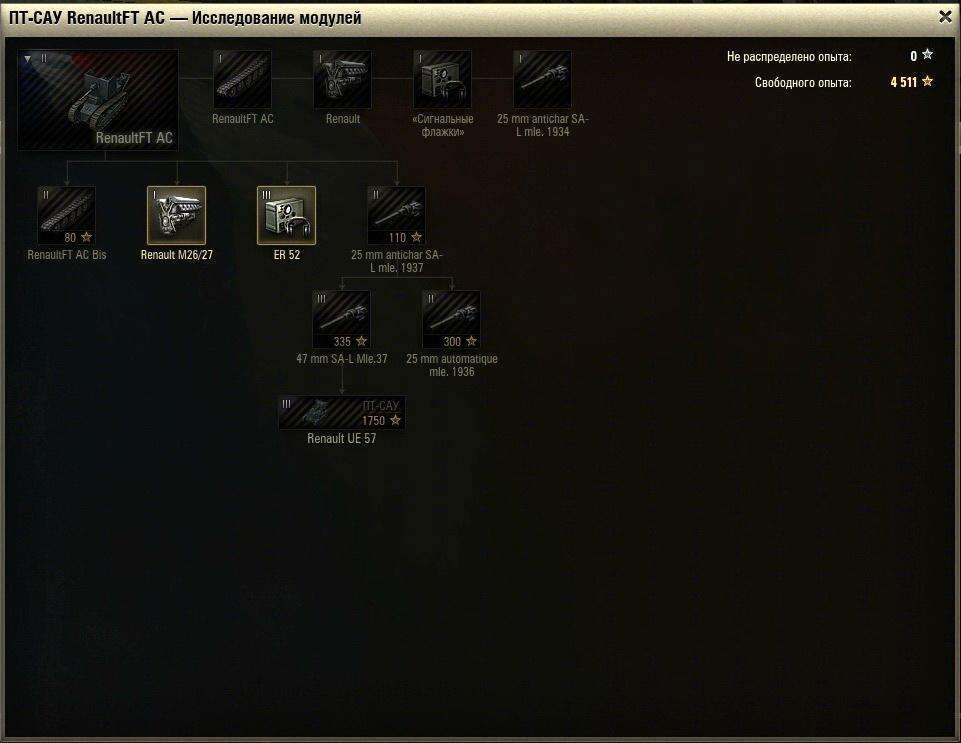The image size is (961, 743).
Task: Click the 47 mm SA-L Mle.37 label
Action: [341, 359]
